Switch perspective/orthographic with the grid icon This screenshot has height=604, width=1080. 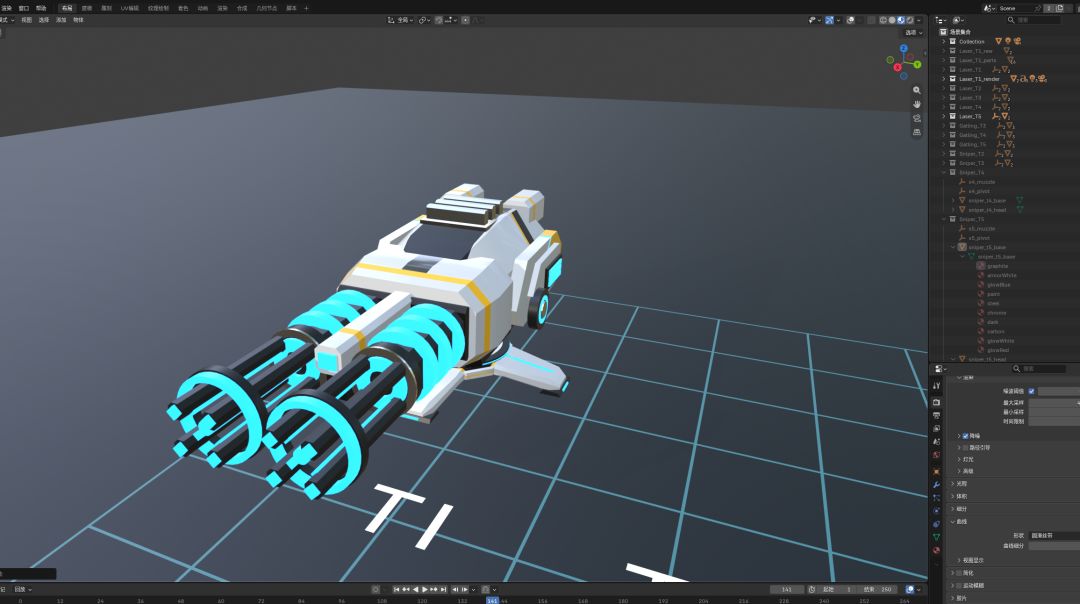(x=917, y=132)
